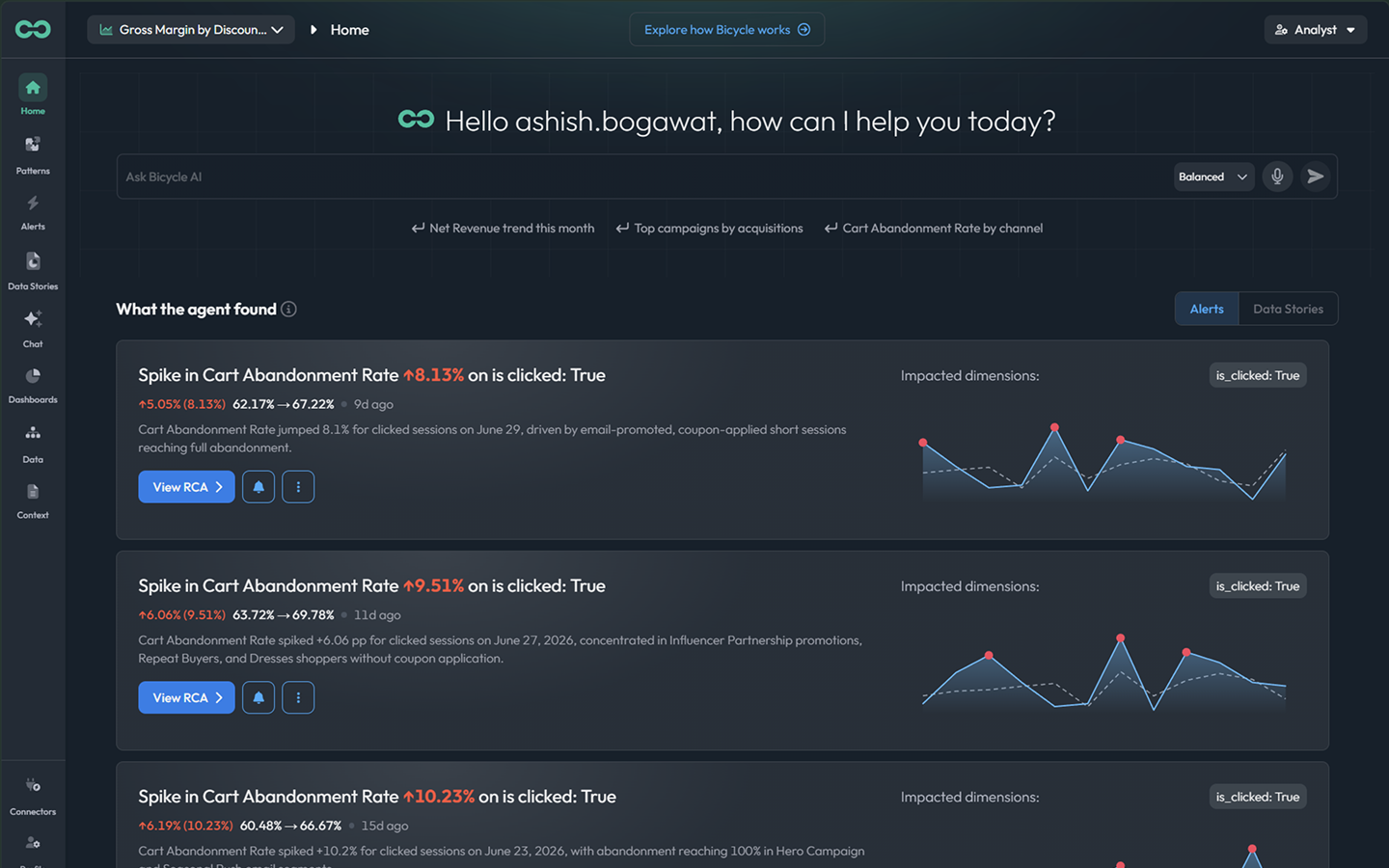This screenshot has width=1389, height=868.
Task: Click the Home breadcrumb label in header
Action: (x=349, y=30)
